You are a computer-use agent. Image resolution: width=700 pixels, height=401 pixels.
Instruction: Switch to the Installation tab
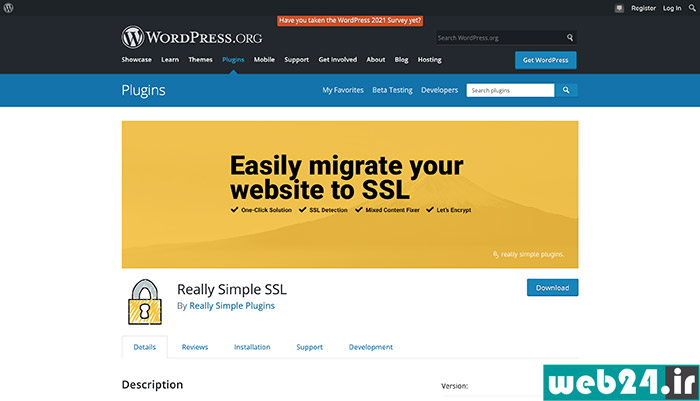point(252,347)
